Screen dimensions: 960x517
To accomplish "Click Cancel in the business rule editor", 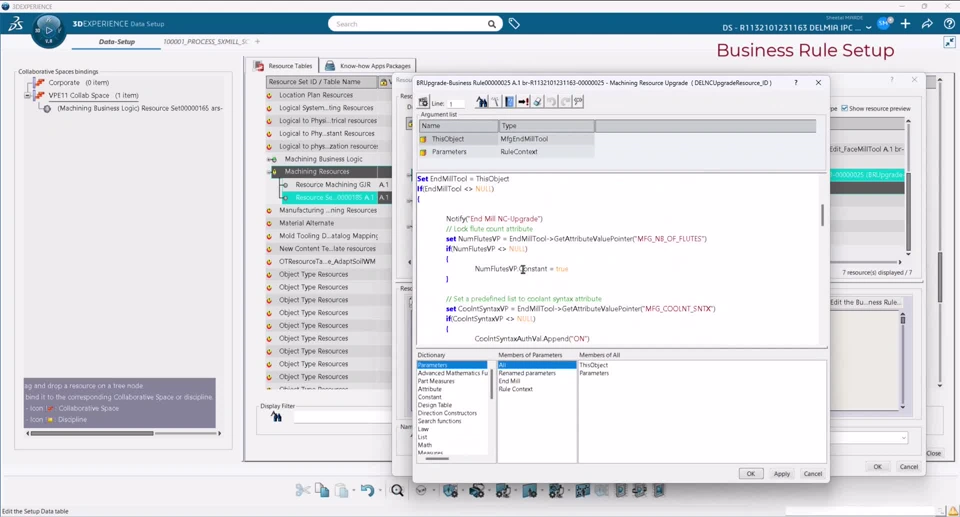I will pyautogui.click(x=813, y=474).
